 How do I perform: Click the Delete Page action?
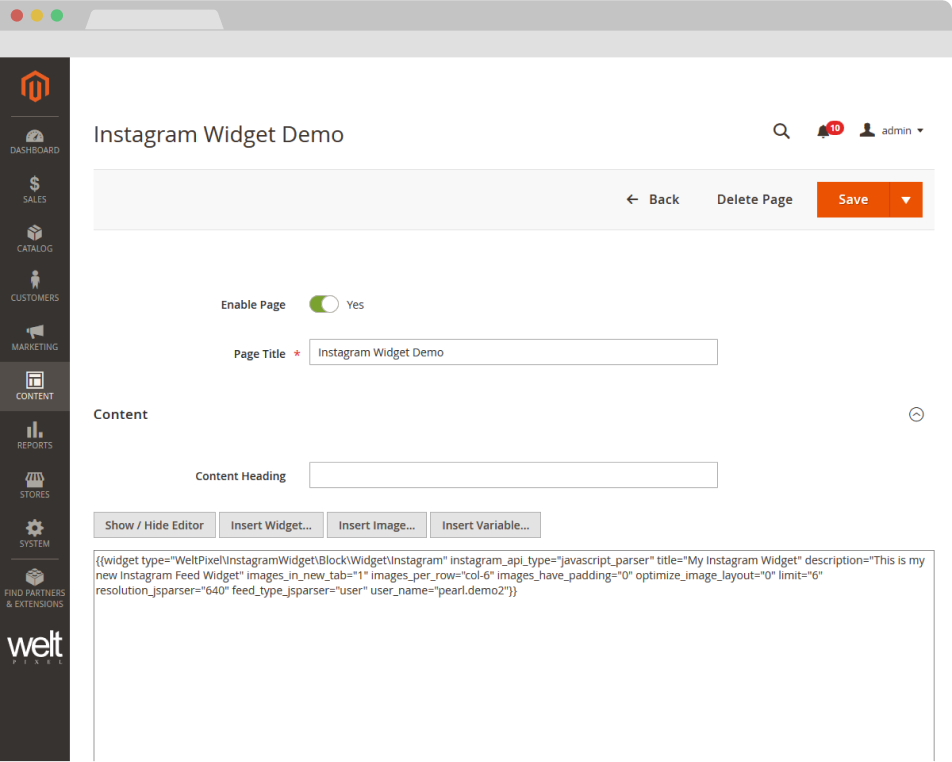pyautogui.click(x=754, y=199)
